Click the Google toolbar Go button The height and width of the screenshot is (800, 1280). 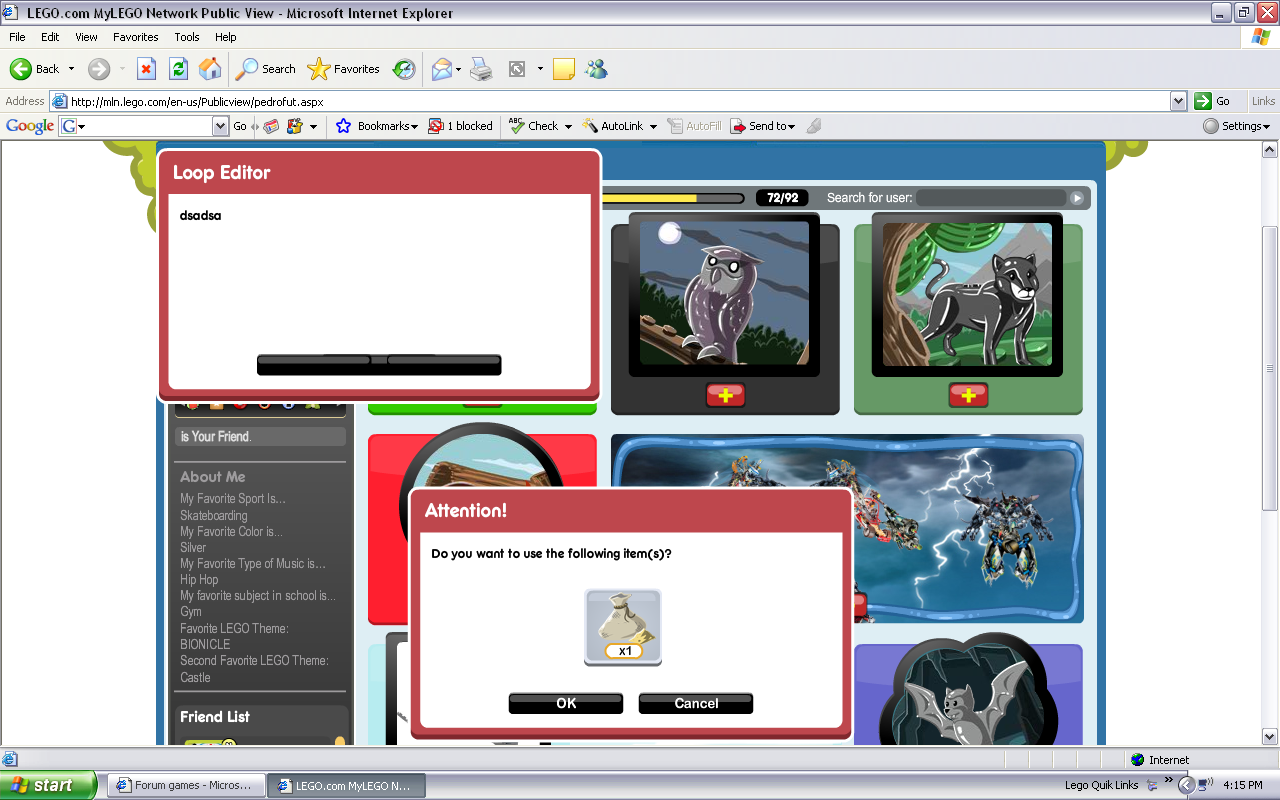coord(240,126)
